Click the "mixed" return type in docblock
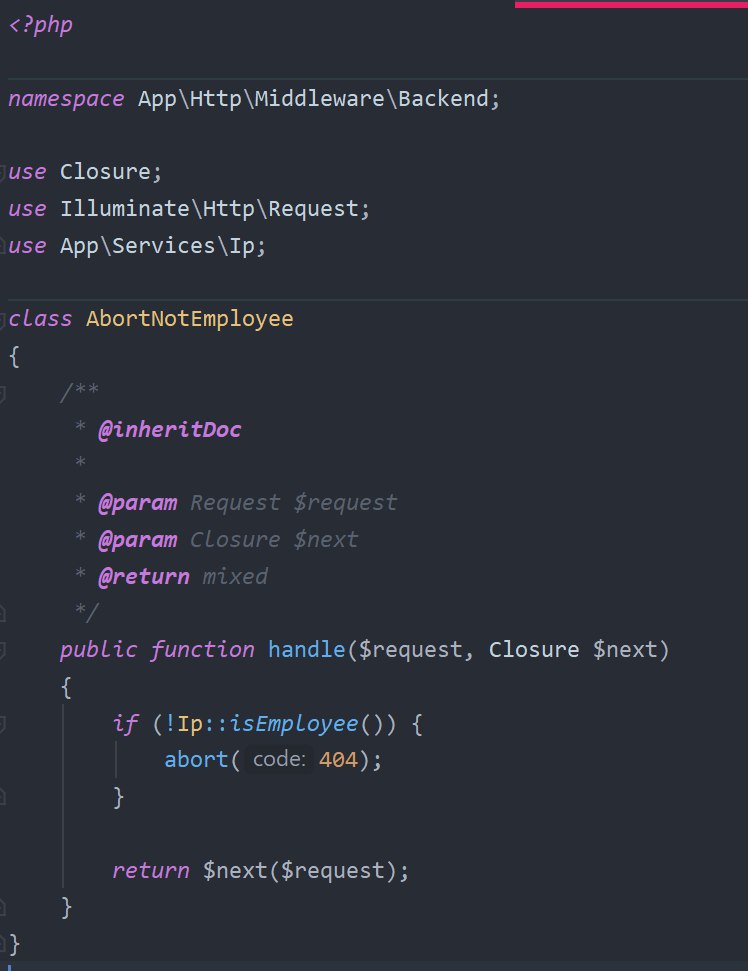 click(x=235, y=577)
